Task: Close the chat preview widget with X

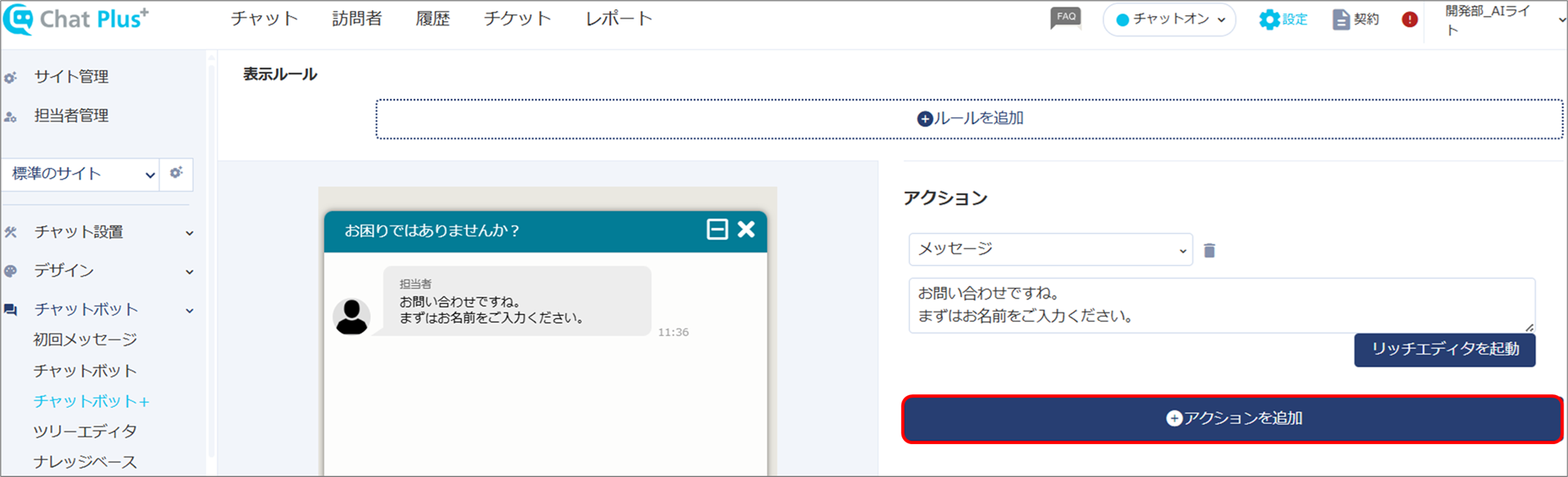Action: pyautogui.click(x=746, y=230)
